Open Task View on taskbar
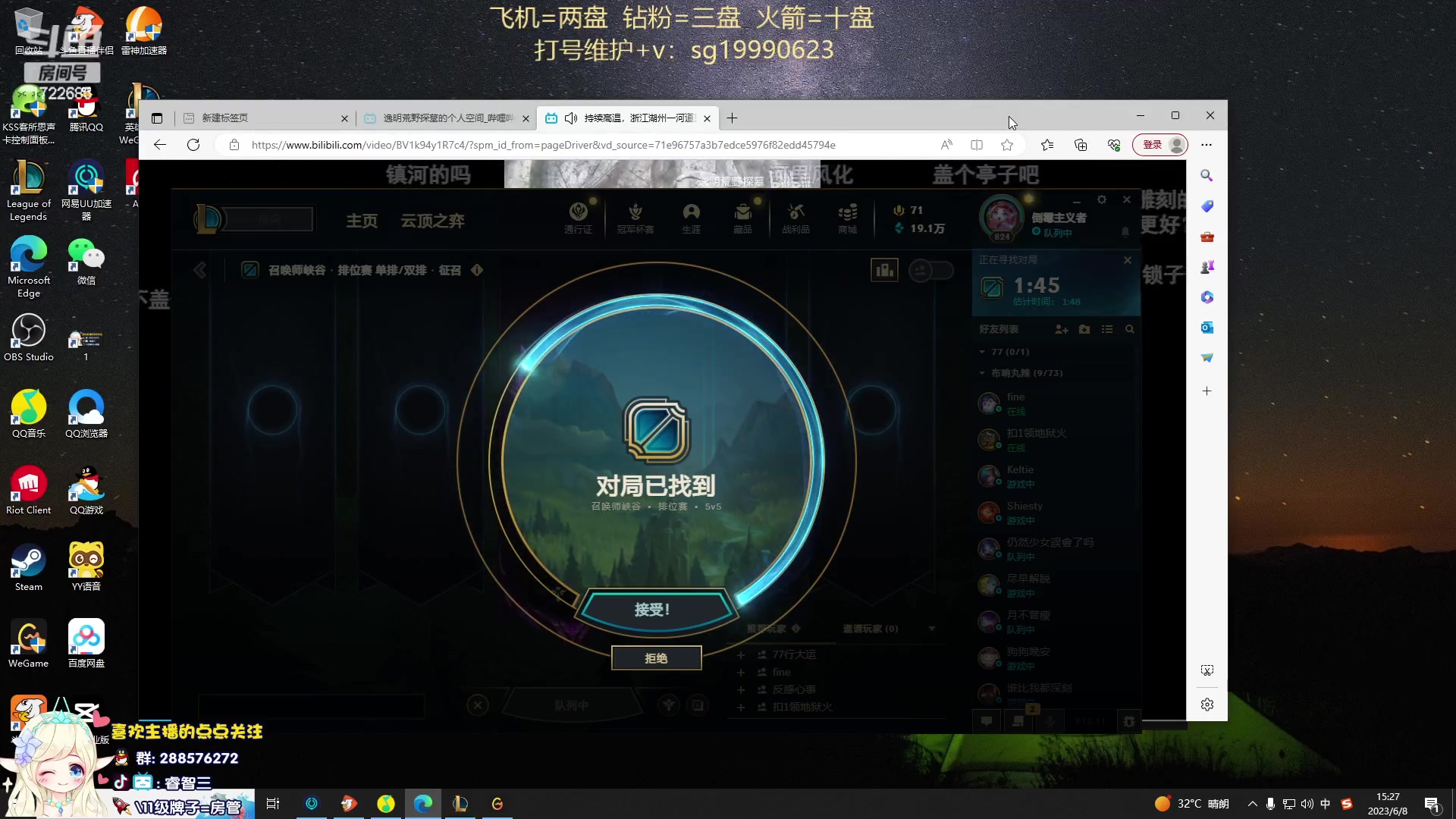This screenshot has width=1456, height=819. (x=273, y=804)
